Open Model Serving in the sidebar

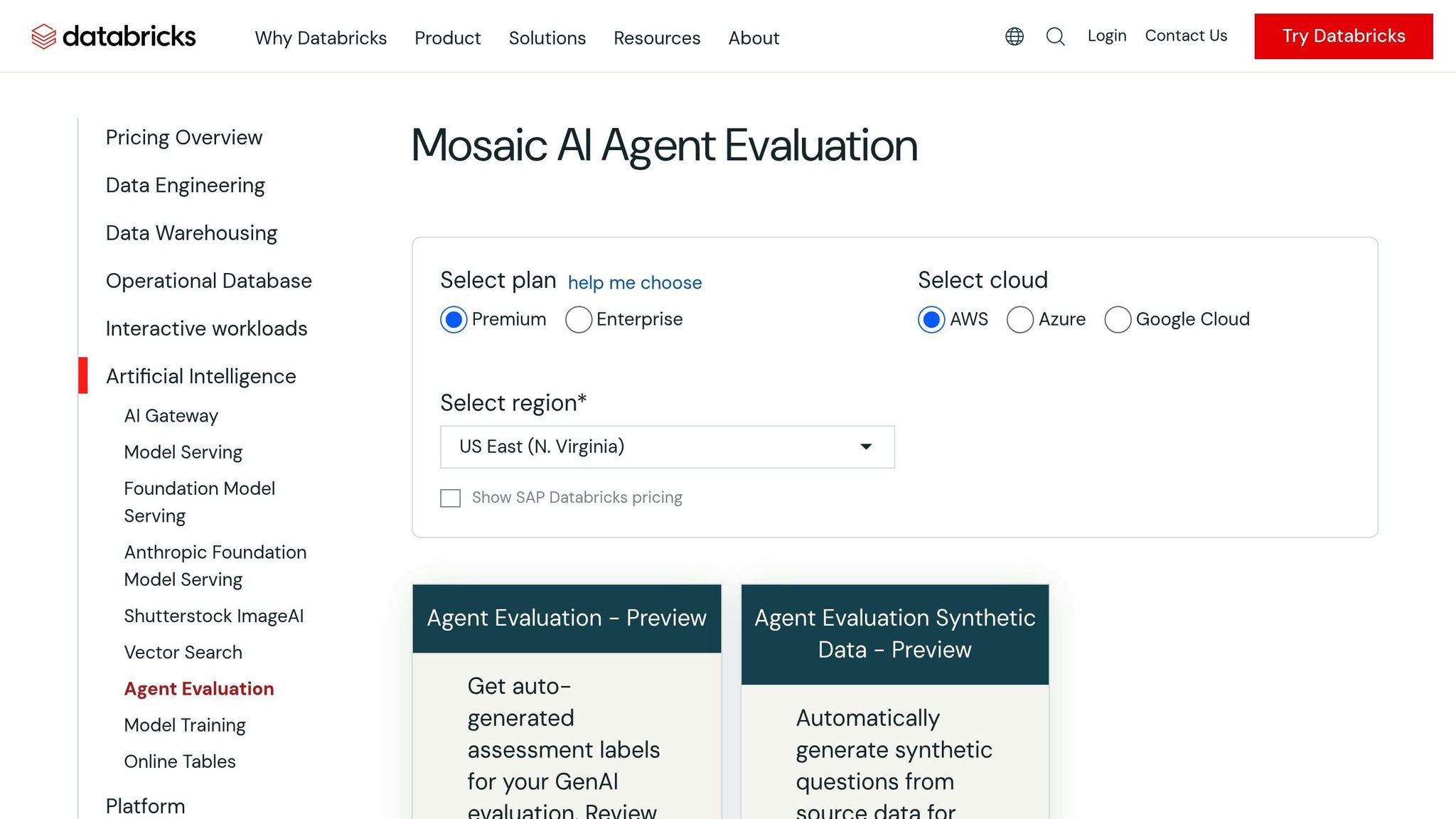tap(183, 451)
